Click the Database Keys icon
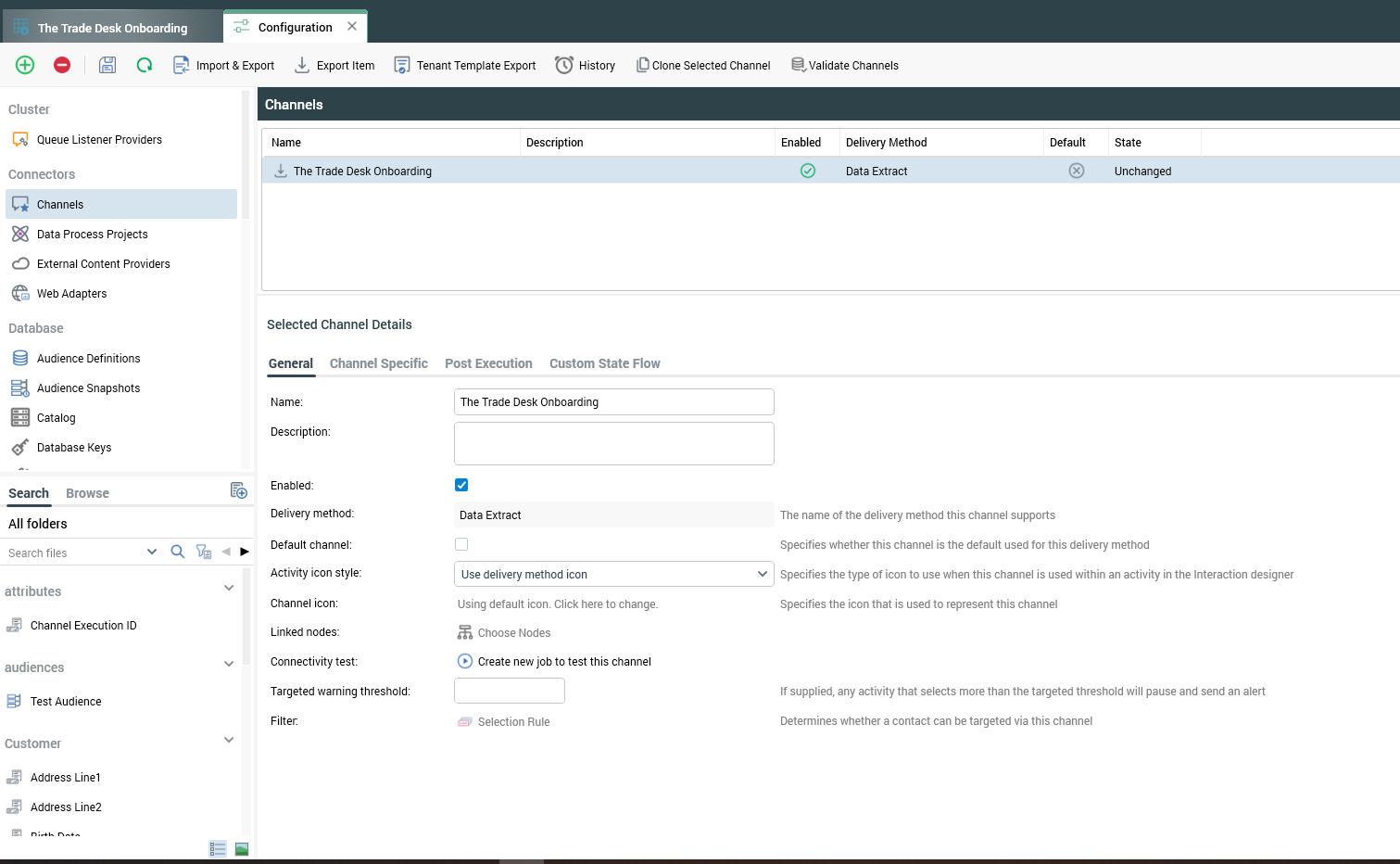1400x864 pixels. (20, 447)
